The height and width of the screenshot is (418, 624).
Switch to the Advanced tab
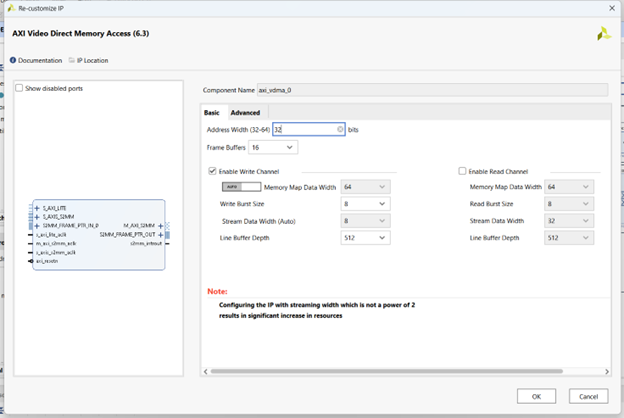coord(245,112)
